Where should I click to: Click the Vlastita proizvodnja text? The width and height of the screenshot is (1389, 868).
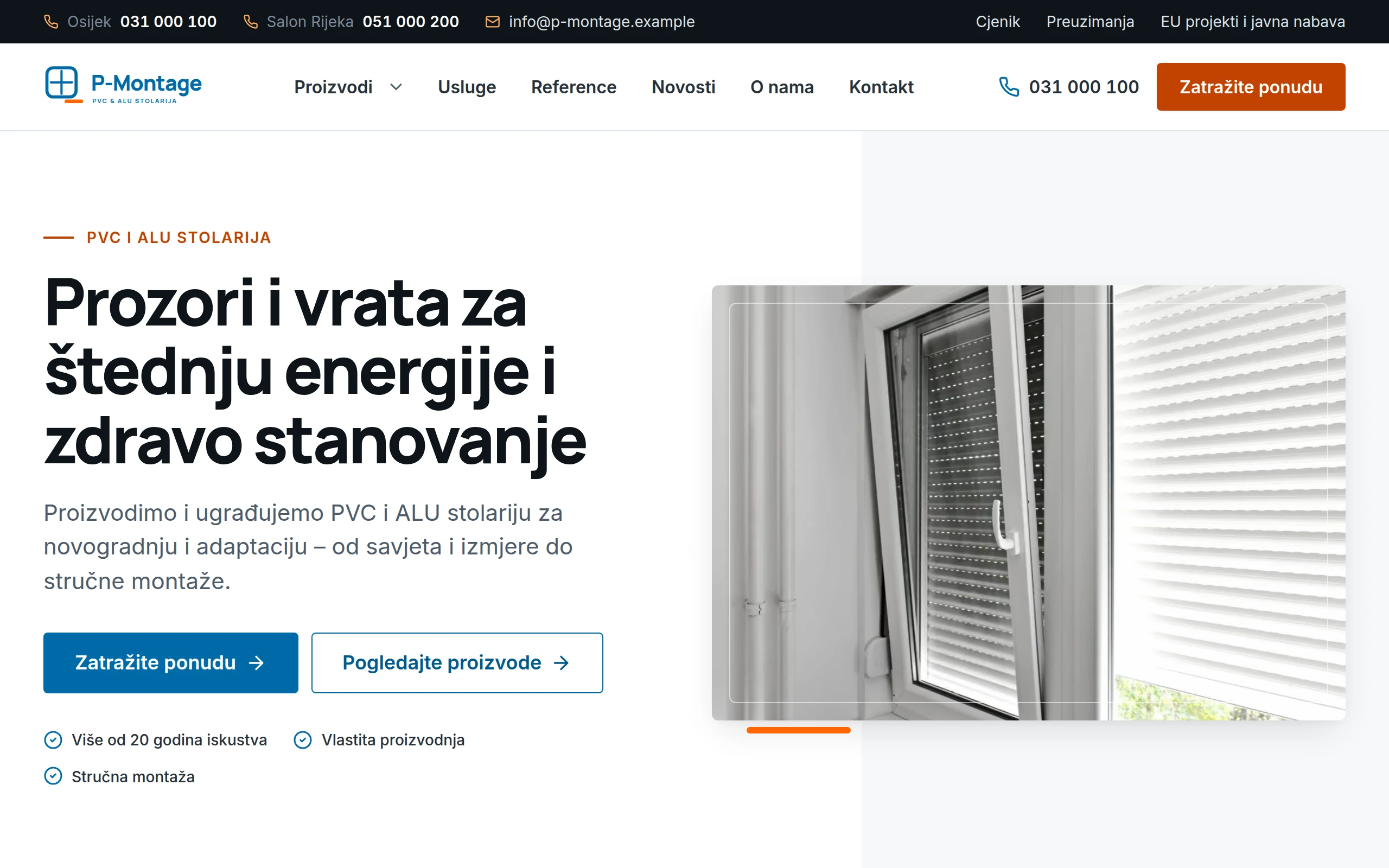[x=393, y=740]
